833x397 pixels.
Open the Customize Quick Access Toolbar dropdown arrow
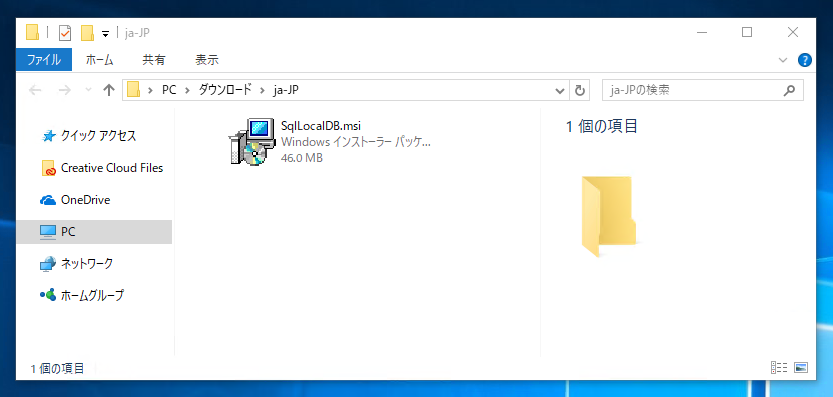point(105,33)
